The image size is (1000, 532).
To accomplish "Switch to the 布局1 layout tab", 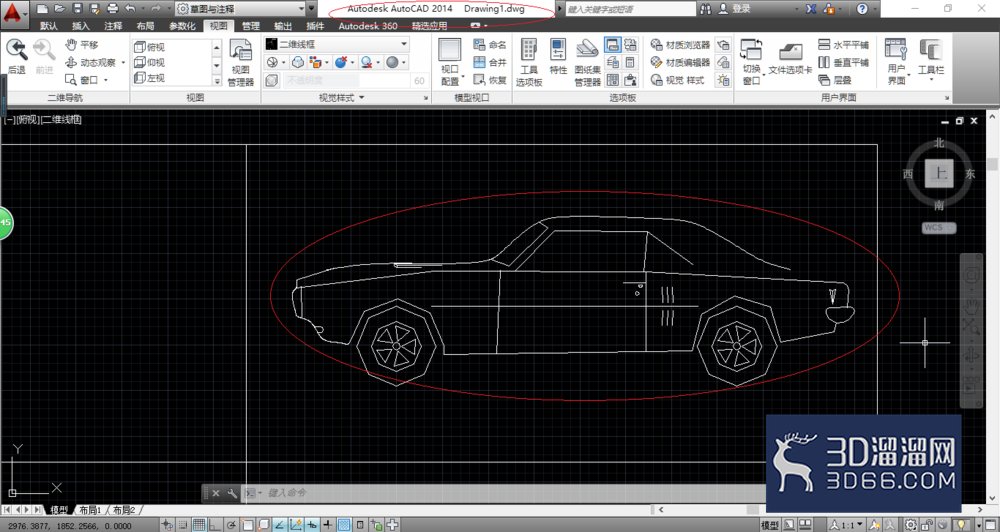I will 91,510.
